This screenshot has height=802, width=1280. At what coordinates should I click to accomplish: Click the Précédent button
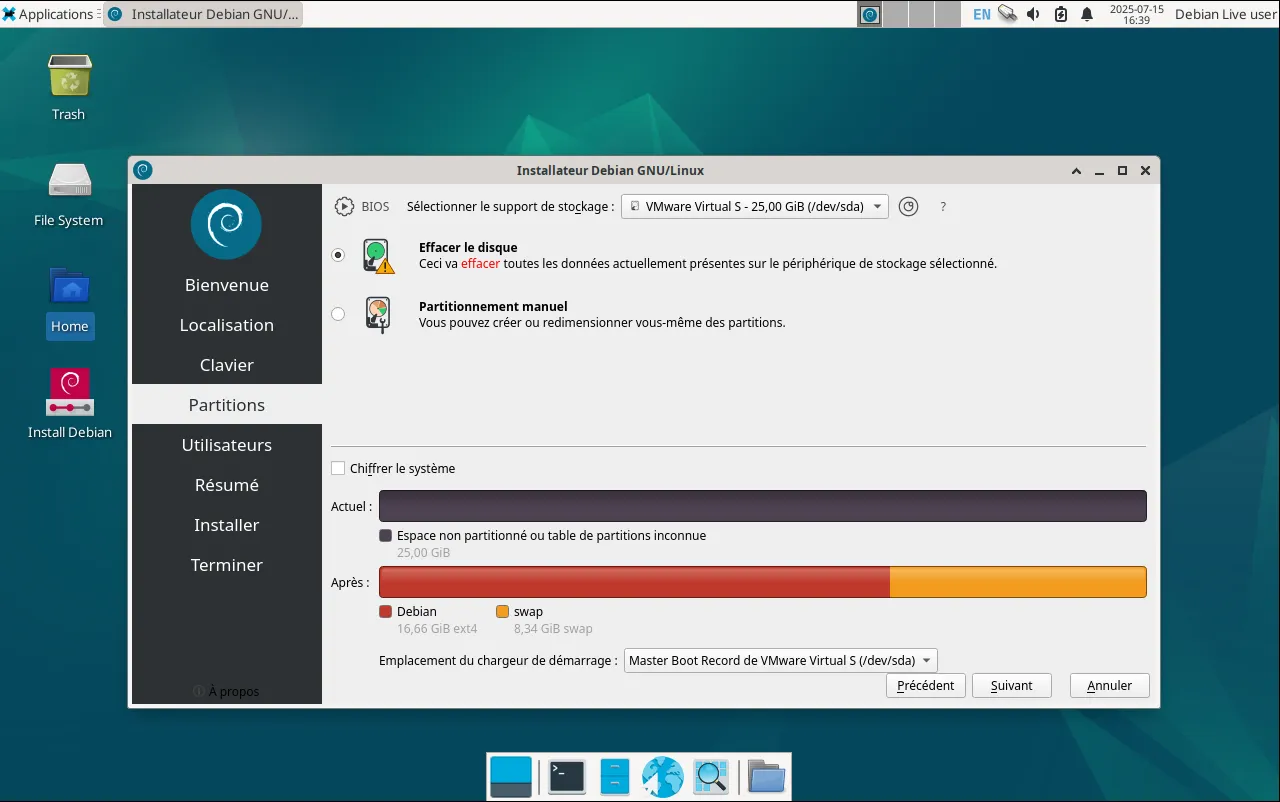click(x=926, y=686)
